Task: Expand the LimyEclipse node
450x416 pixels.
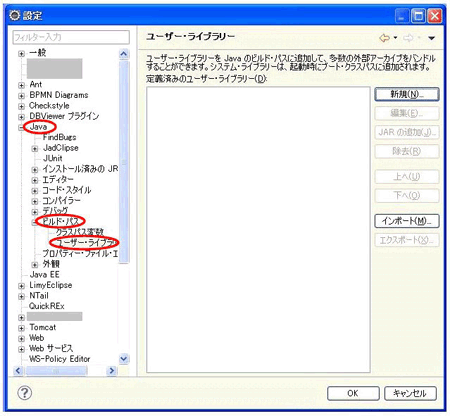Action: coord(21,286)
